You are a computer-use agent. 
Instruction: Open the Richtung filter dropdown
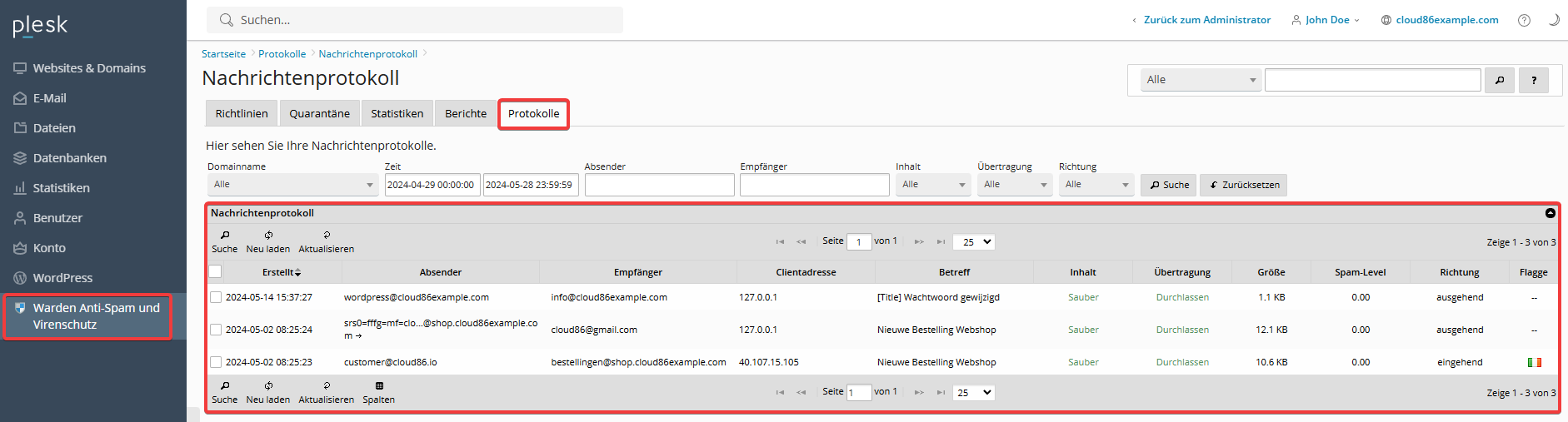1096,185
